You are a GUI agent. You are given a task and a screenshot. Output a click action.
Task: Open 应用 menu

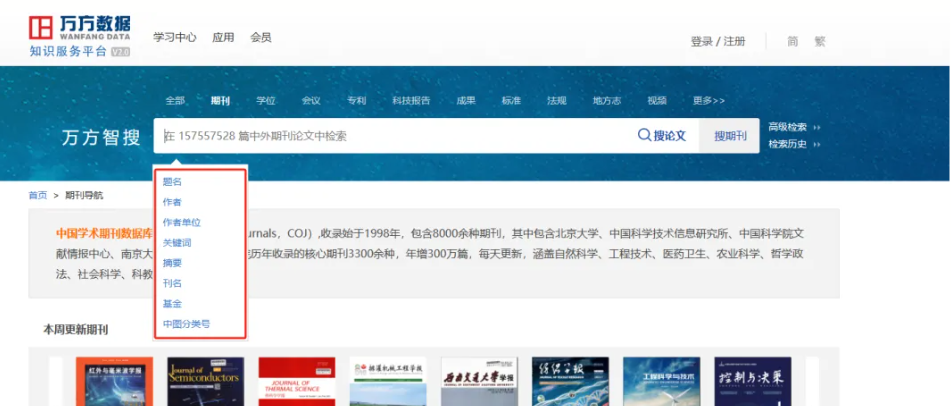pos(223,38)
